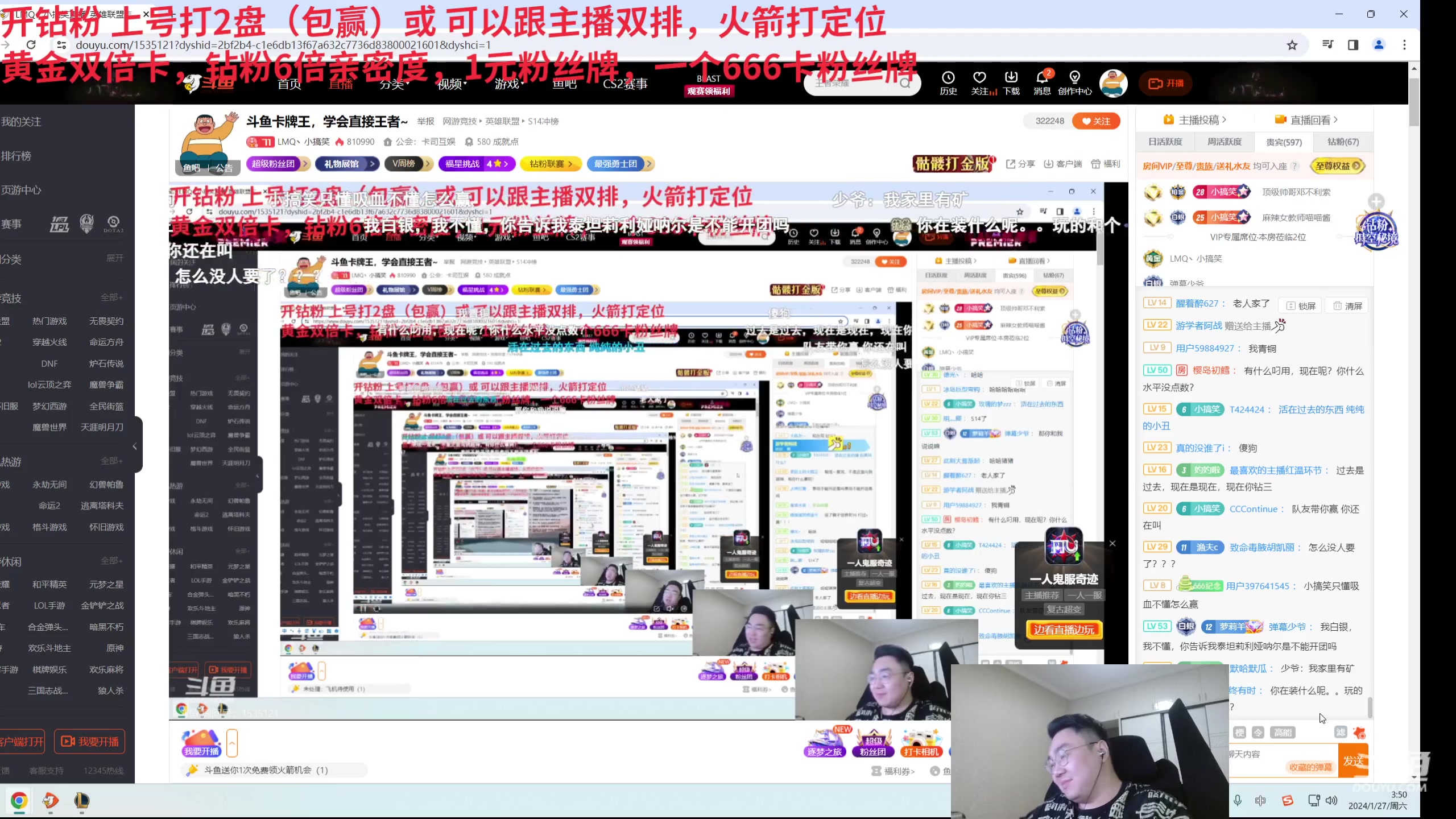
Task: Expand 分类 with the 展开 link
Action: point(115,258)
